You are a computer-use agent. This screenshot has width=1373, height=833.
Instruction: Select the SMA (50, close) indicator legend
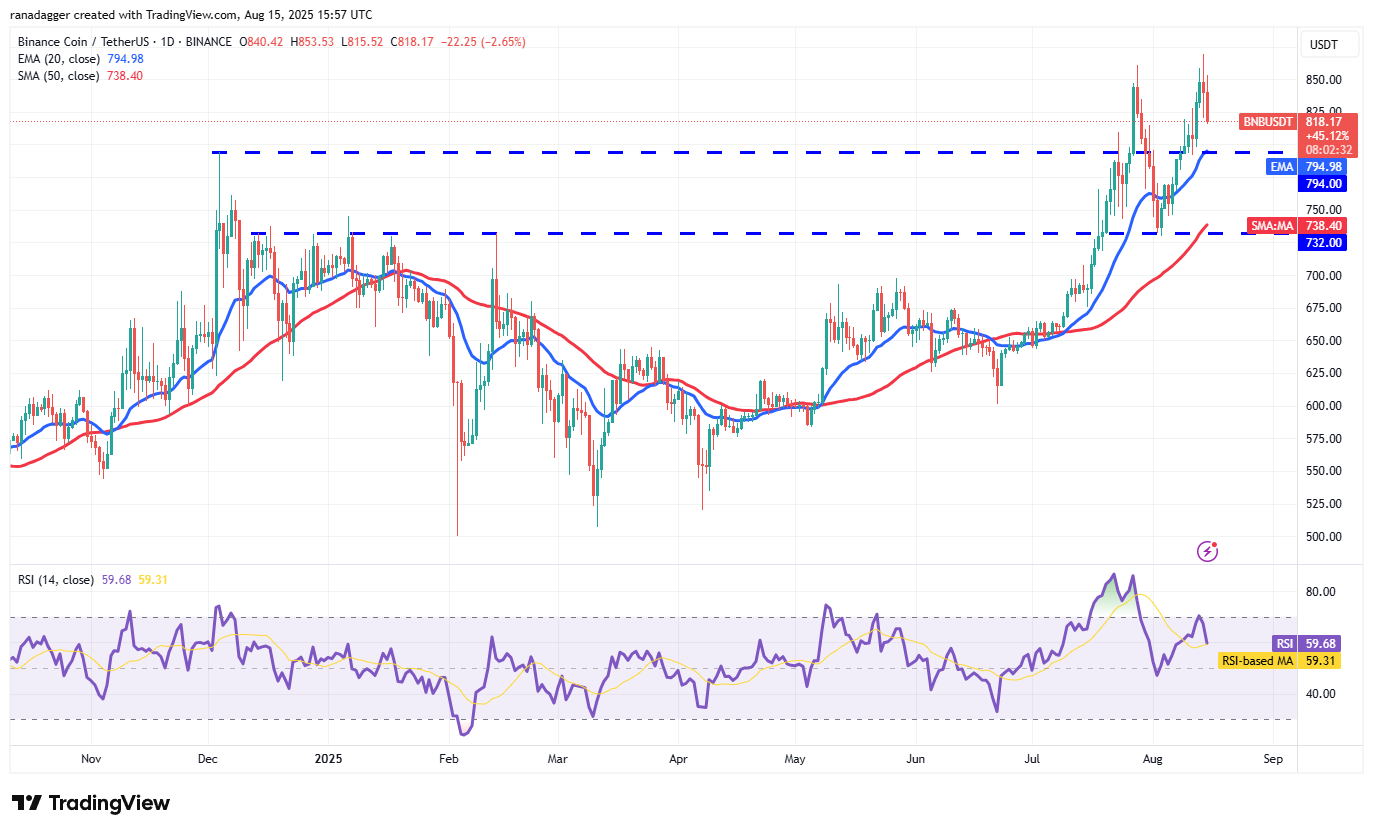[x=59, y=76]
